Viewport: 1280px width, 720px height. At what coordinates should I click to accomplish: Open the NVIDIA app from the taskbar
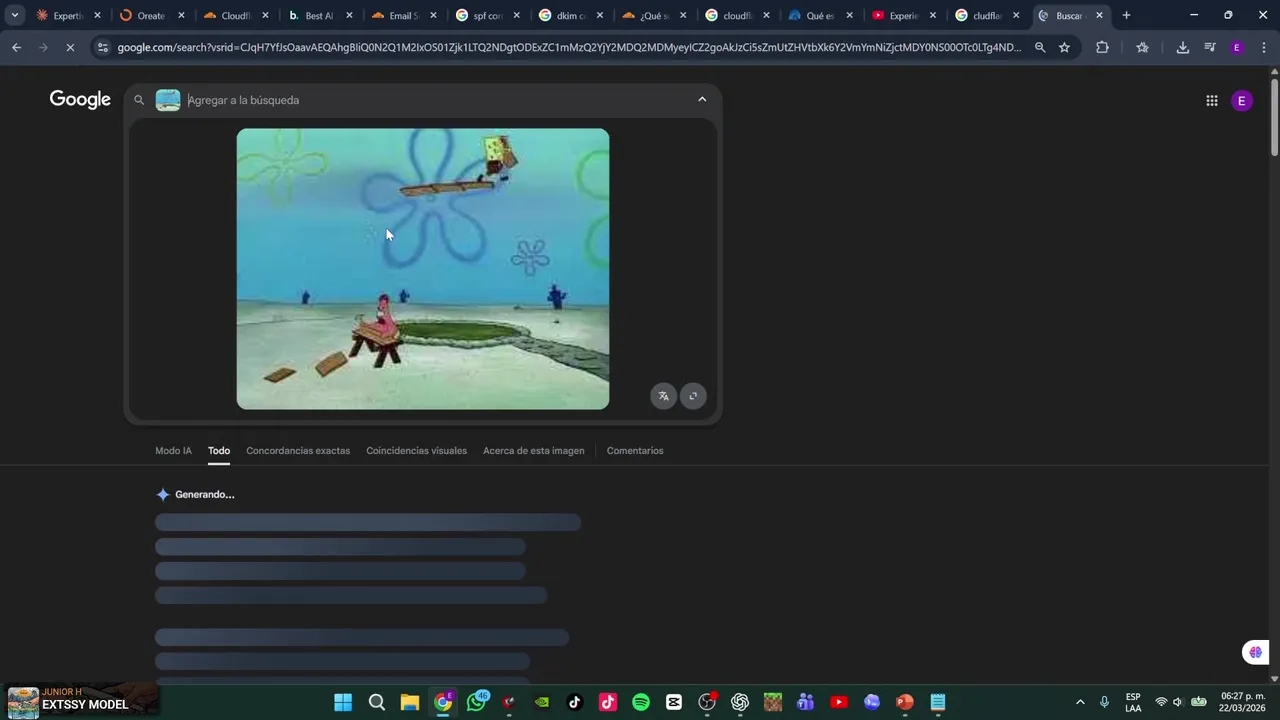tap(542, 702)
